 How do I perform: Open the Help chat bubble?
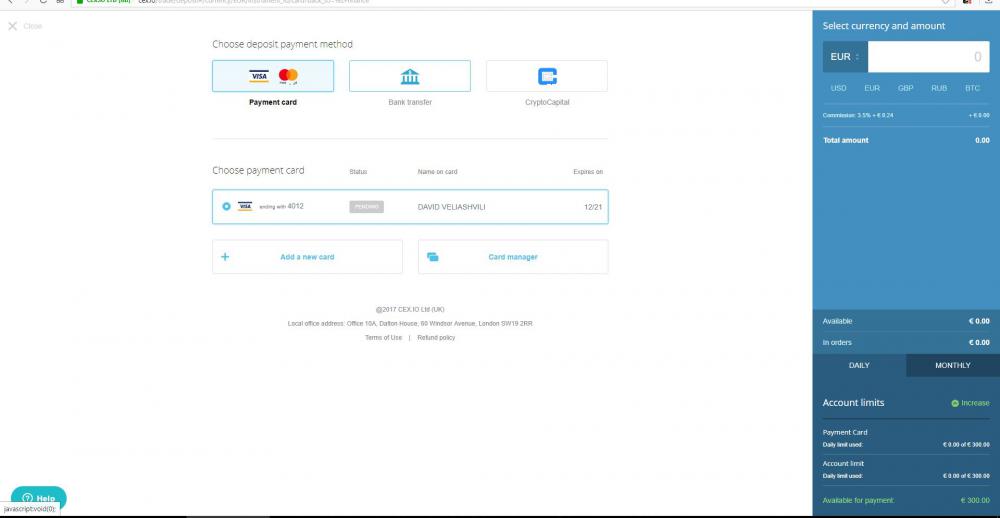(x=38, y=497)
